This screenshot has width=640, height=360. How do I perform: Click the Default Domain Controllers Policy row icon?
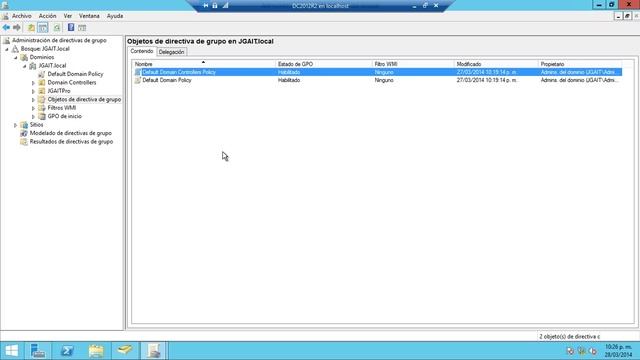point(138,72)
